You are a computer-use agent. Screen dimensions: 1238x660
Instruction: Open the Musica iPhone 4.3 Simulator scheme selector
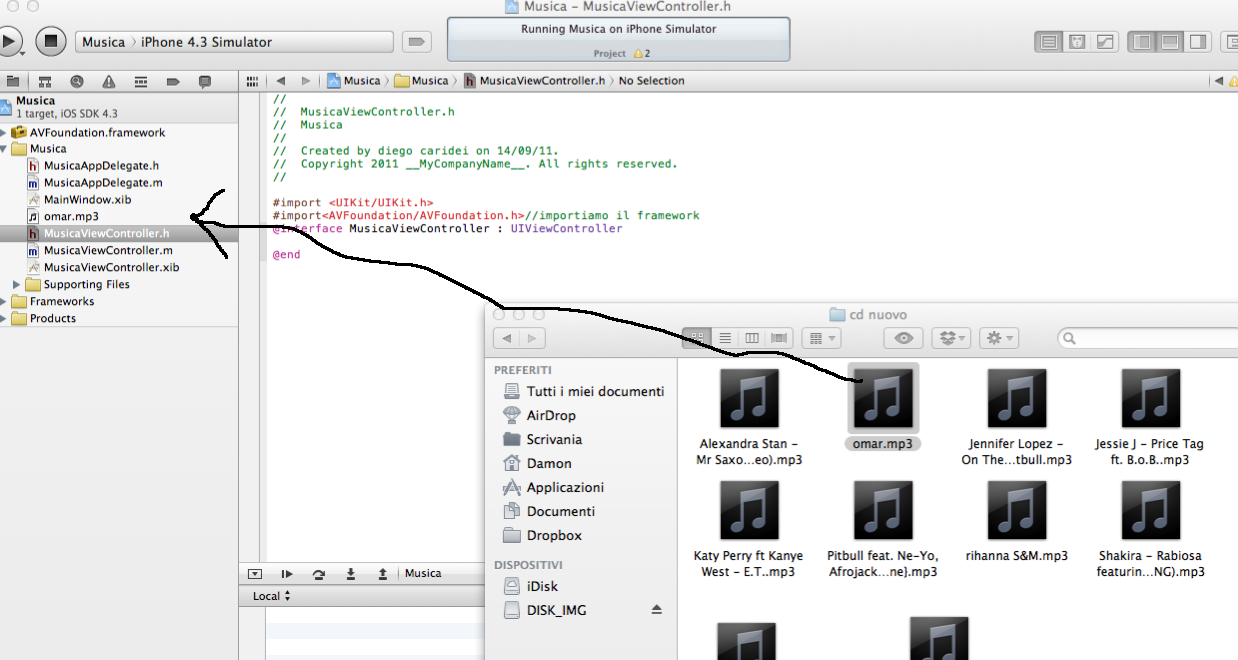point(234,42)
